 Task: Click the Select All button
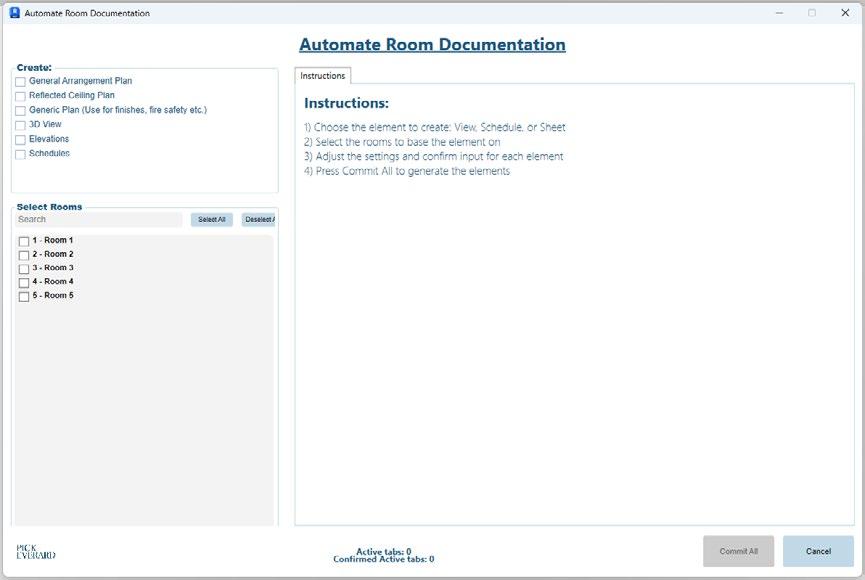(212, 220)
